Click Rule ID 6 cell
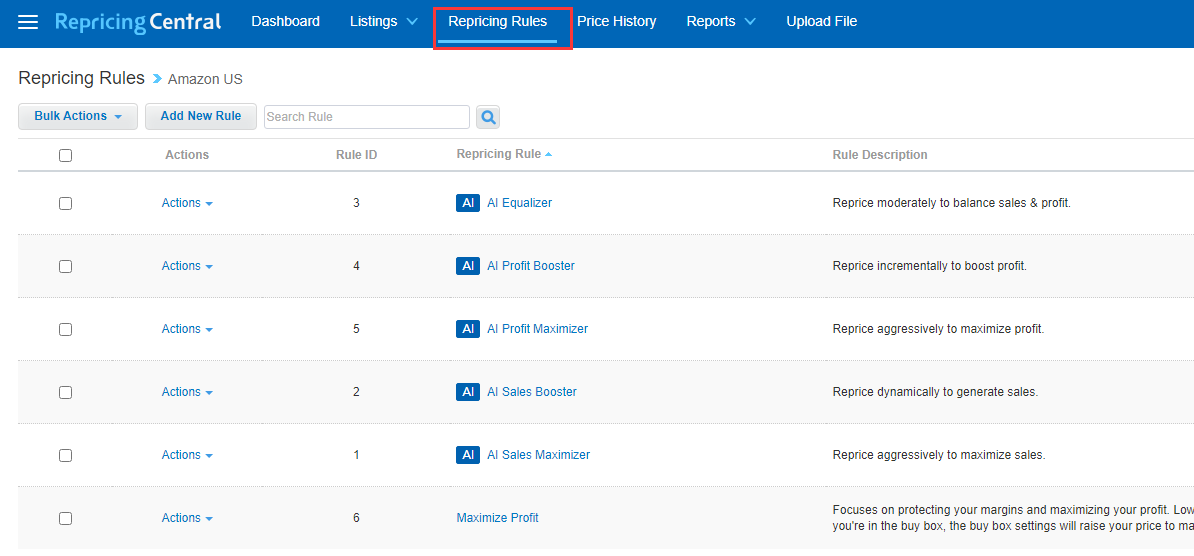Screen dimensions: 1194x556 click(x=356, y=518)
